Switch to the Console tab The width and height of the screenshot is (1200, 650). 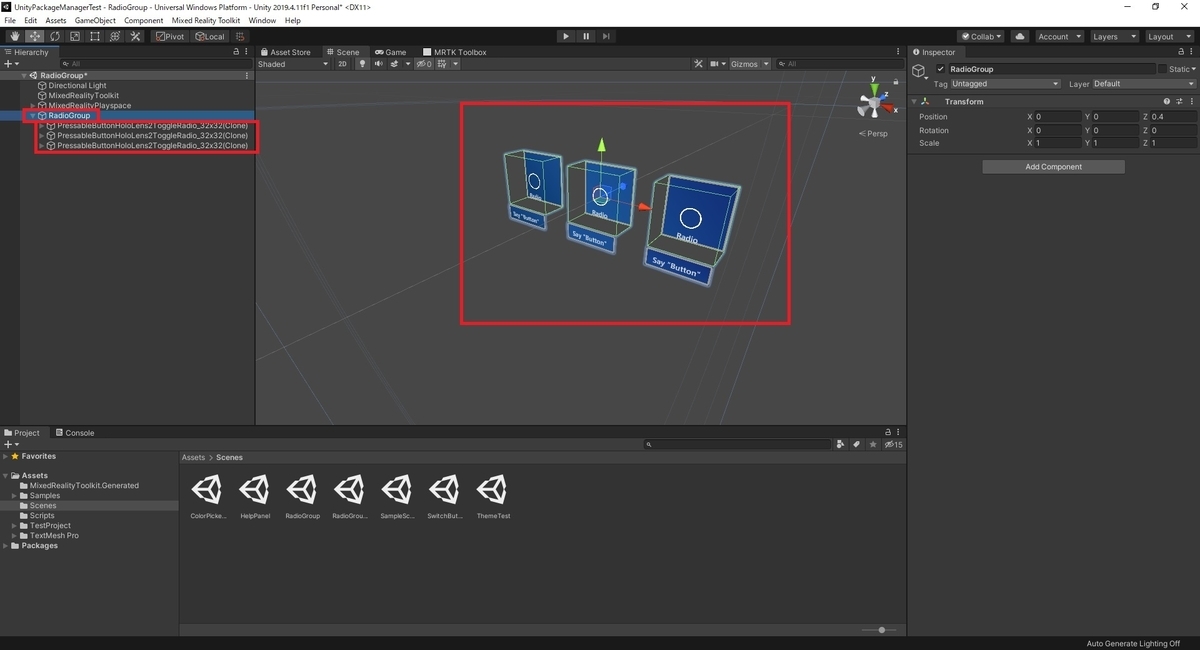[74, 433]
